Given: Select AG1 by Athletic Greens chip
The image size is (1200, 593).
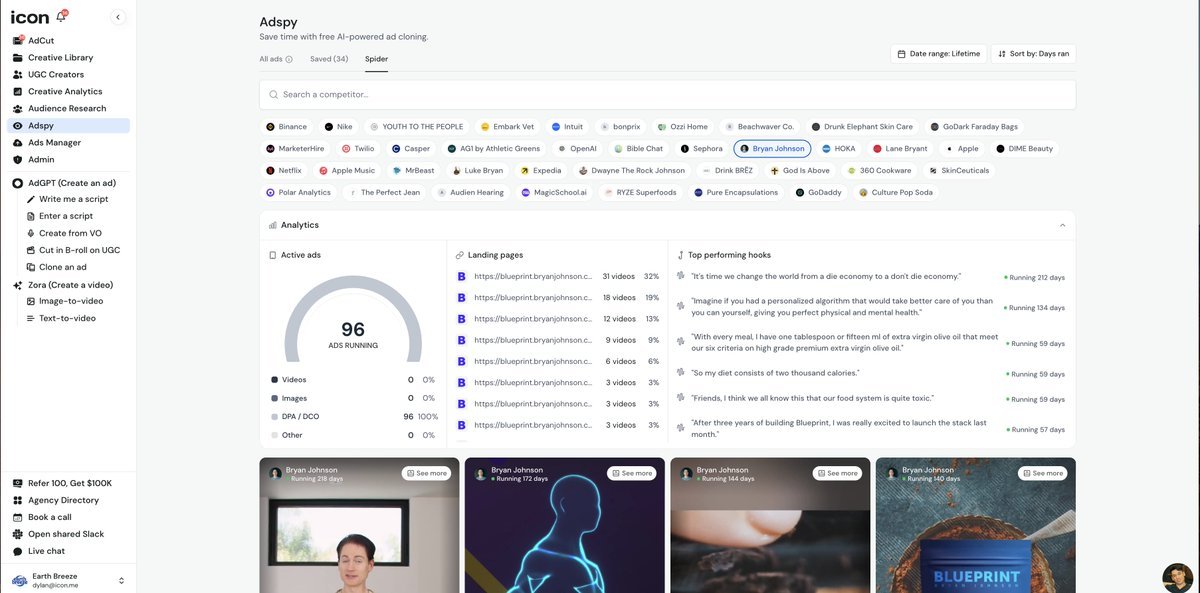Looking at the screenshot, I should click(x=494, y=149).
